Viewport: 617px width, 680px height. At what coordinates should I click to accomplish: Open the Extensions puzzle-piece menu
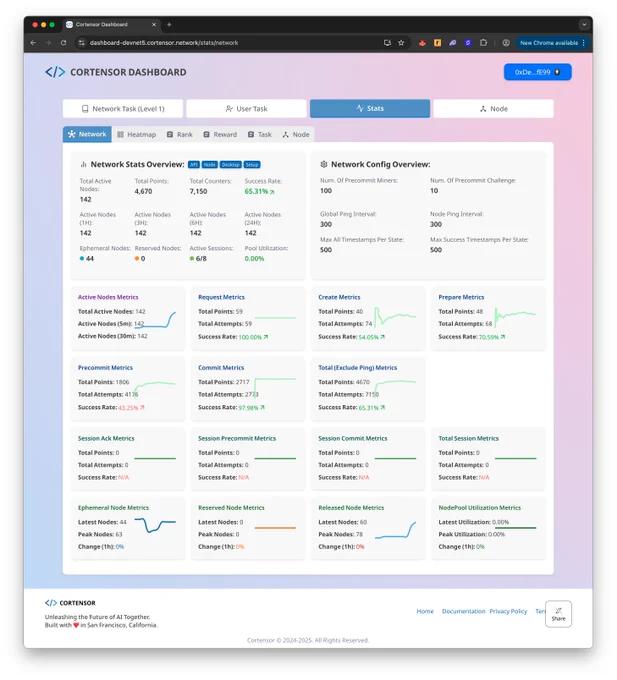[x=483, y=42]
